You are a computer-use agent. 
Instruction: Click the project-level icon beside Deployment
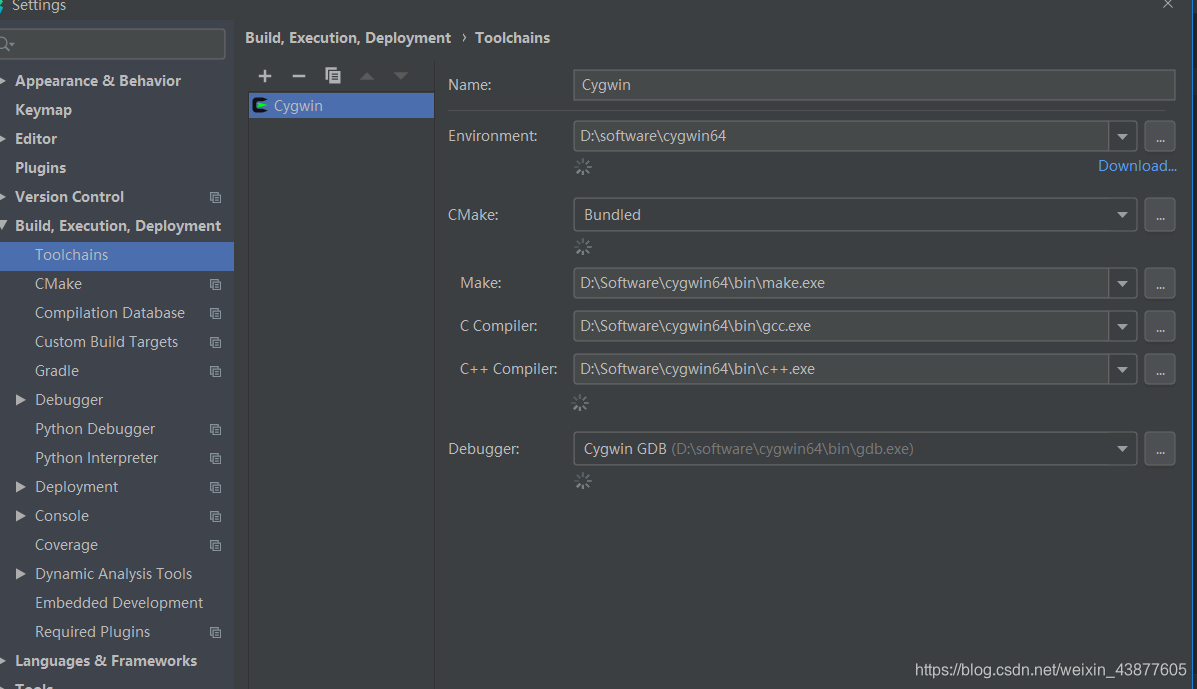[x=215, y=487]
